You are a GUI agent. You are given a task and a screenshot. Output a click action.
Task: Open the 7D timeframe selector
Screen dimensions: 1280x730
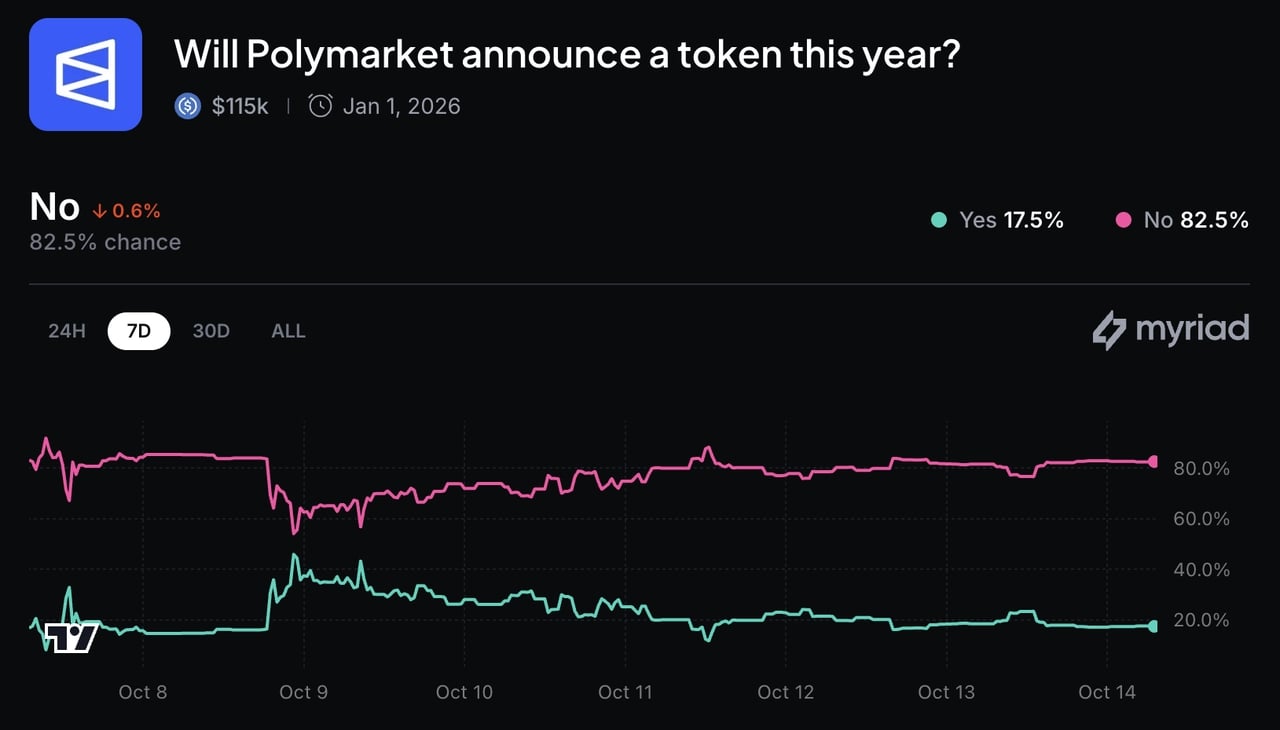[x=138, y=330]
